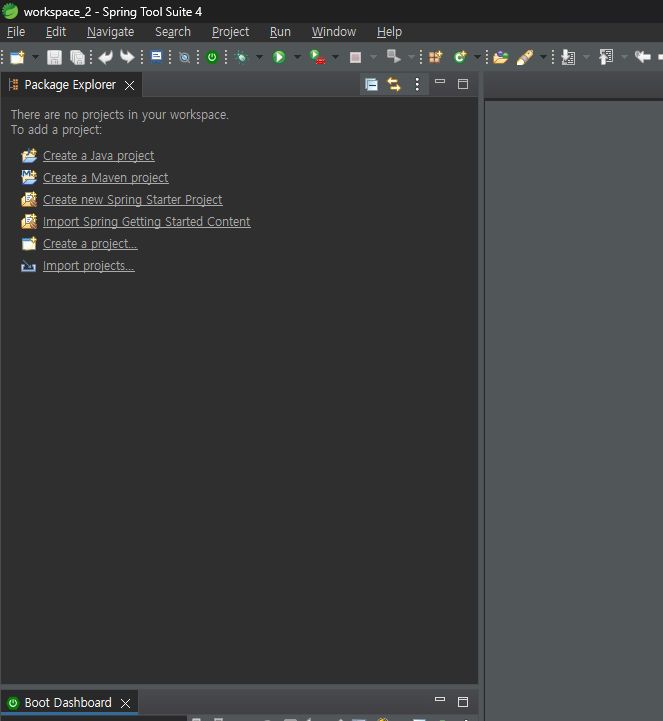Screen dimensions: 663x721
Task: Click the green Run play icon
Action: pyautogui.click(x=279, y=57)
